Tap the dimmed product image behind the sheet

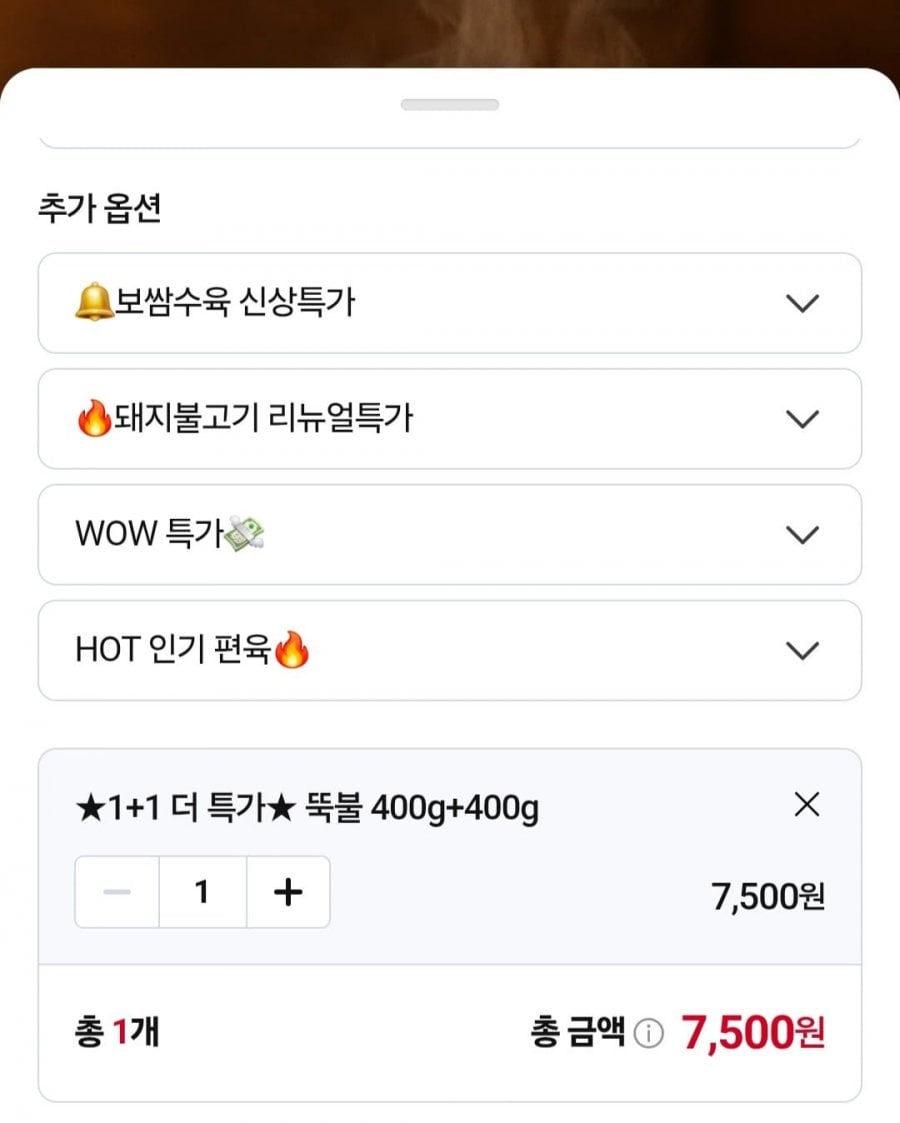(x=450, y=32)
